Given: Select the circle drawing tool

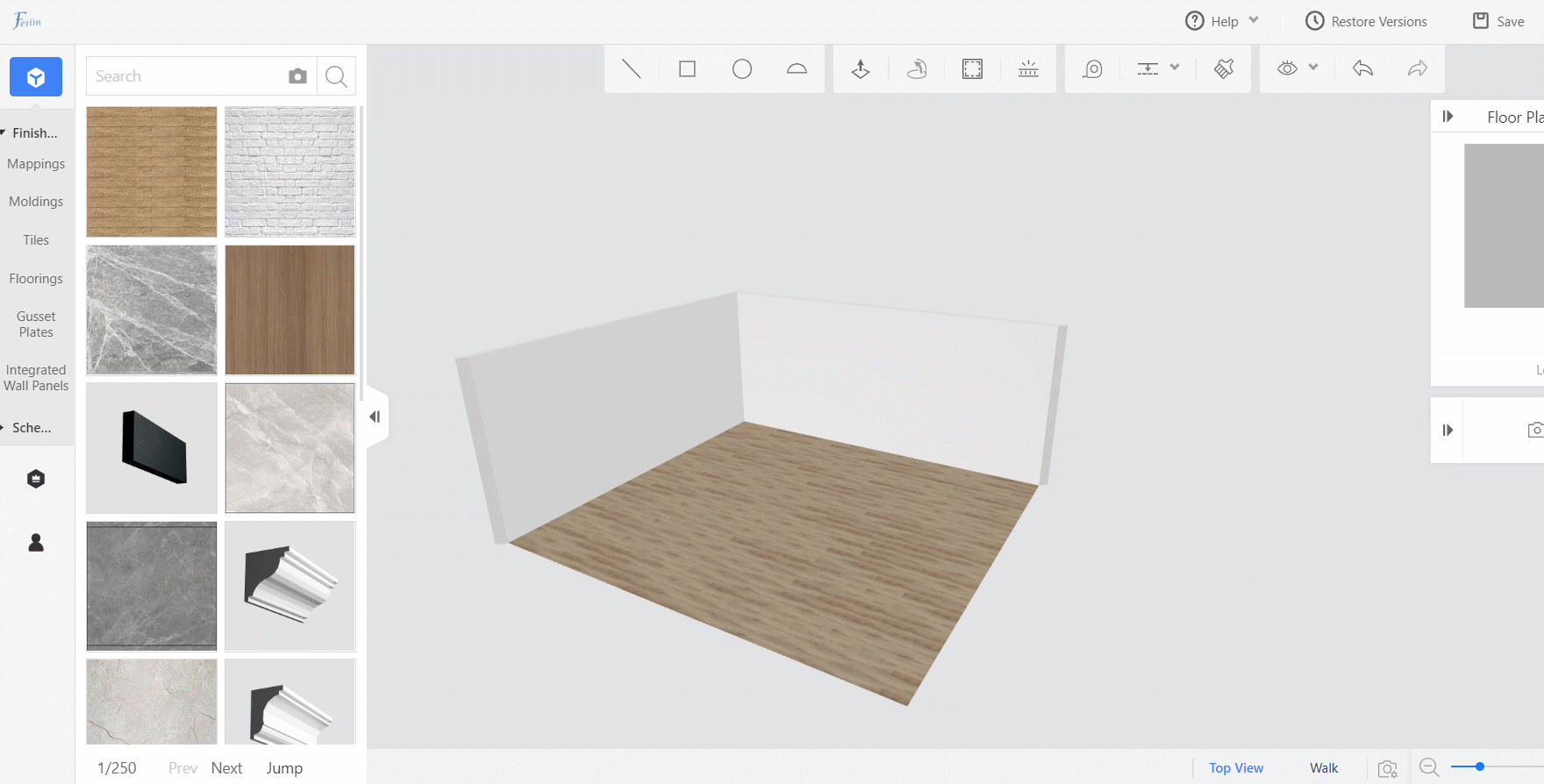Looking at the screenshot, I should point(742,68).
